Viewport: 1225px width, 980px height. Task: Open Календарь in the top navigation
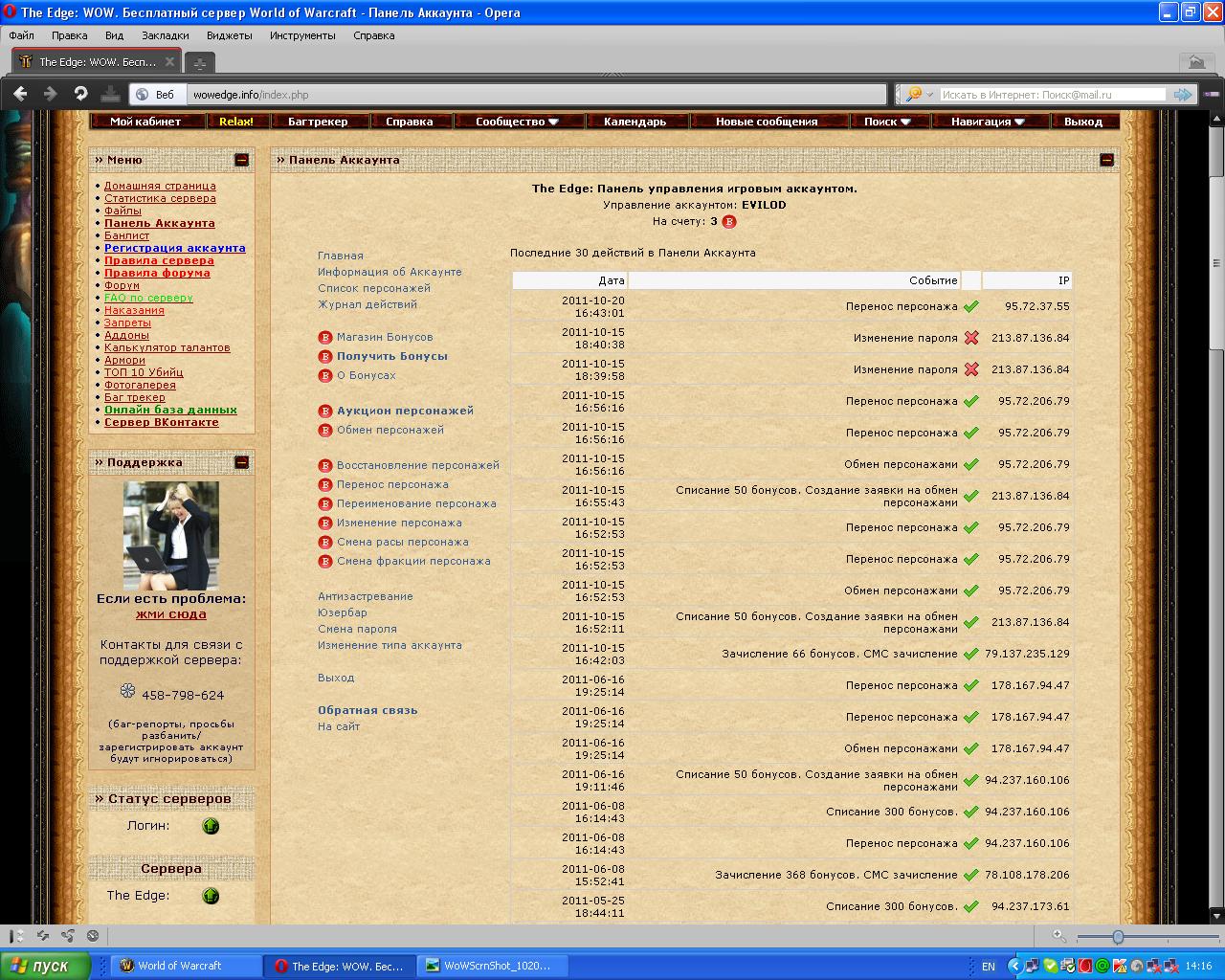[635, 122]
